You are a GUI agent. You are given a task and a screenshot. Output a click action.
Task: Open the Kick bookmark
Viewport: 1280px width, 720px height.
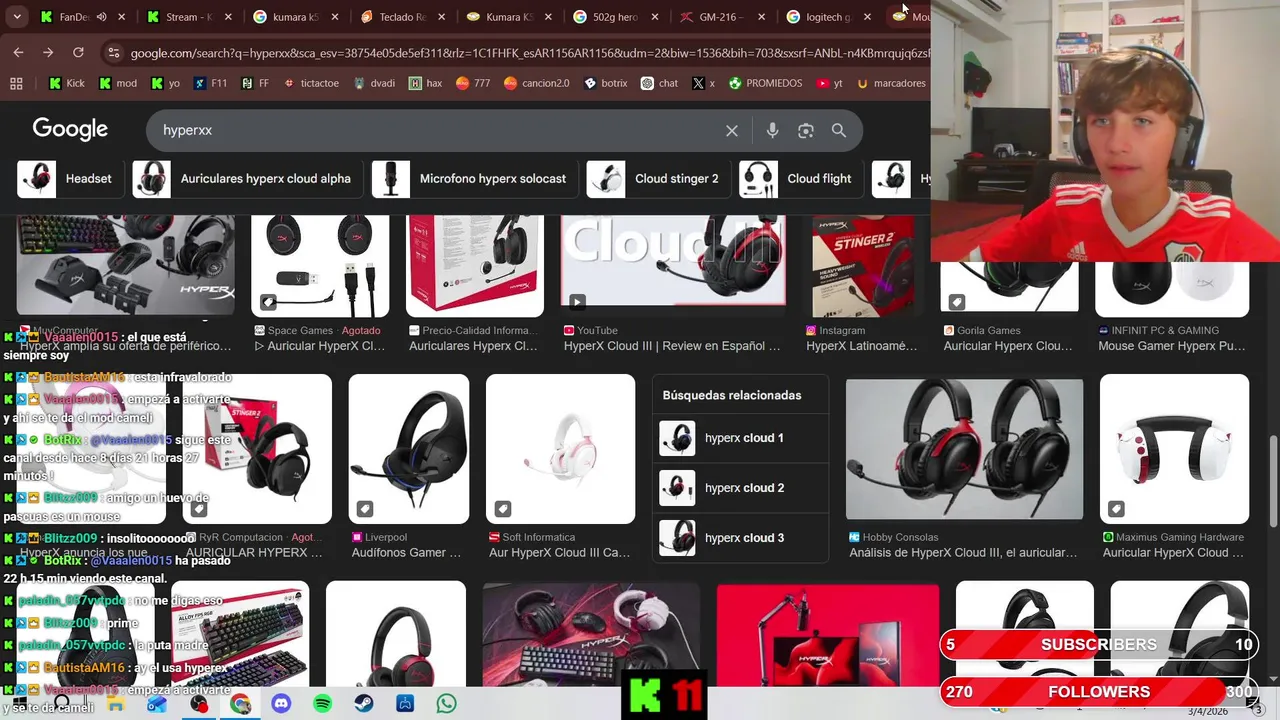coord(66,83)
